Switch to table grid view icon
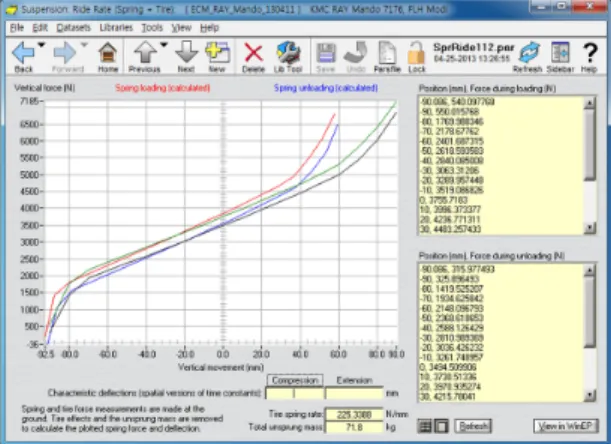611x444 pixels. (x=425, y=426)
